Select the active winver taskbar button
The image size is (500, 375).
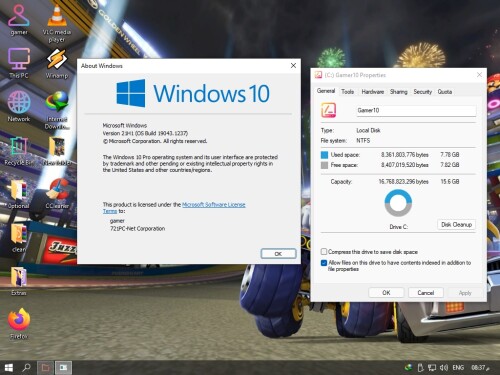63,367
